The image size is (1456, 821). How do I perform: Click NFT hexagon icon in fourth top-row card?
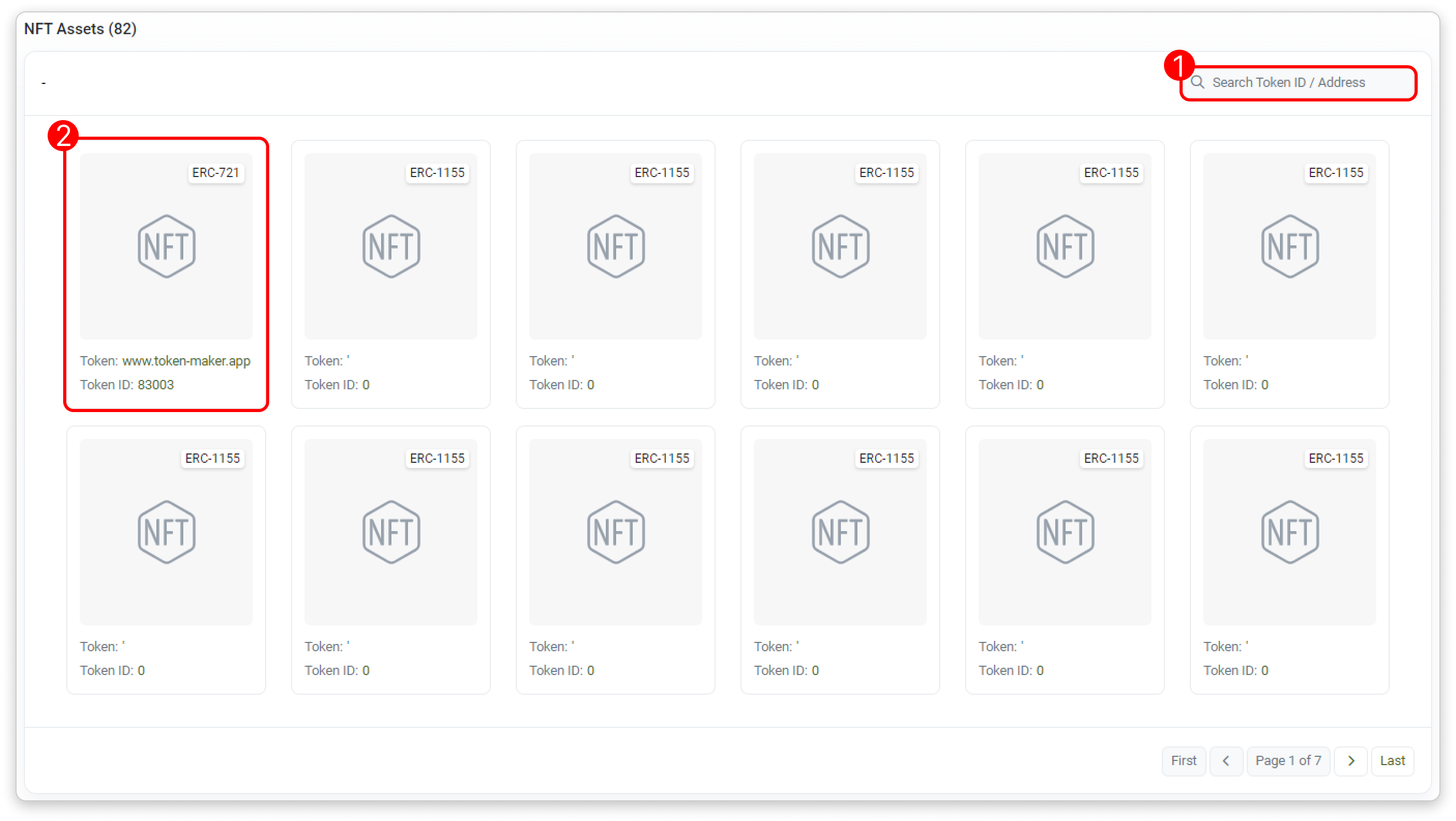point(840,246)
